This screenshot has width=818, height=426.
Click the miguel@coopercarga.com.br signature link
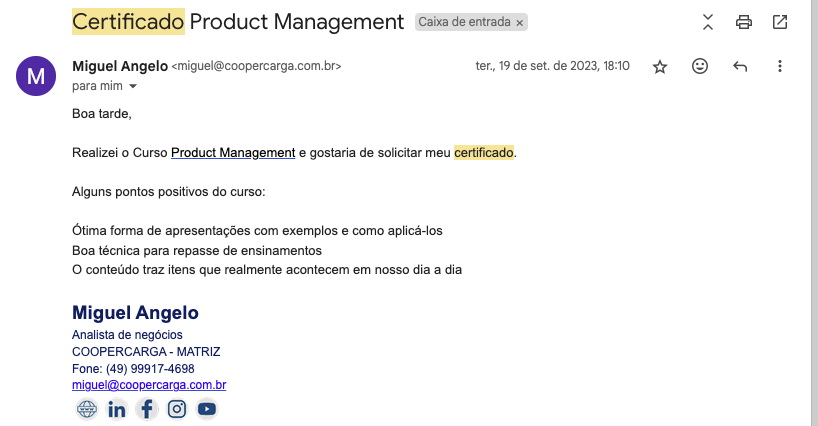(x=149, y=385)
